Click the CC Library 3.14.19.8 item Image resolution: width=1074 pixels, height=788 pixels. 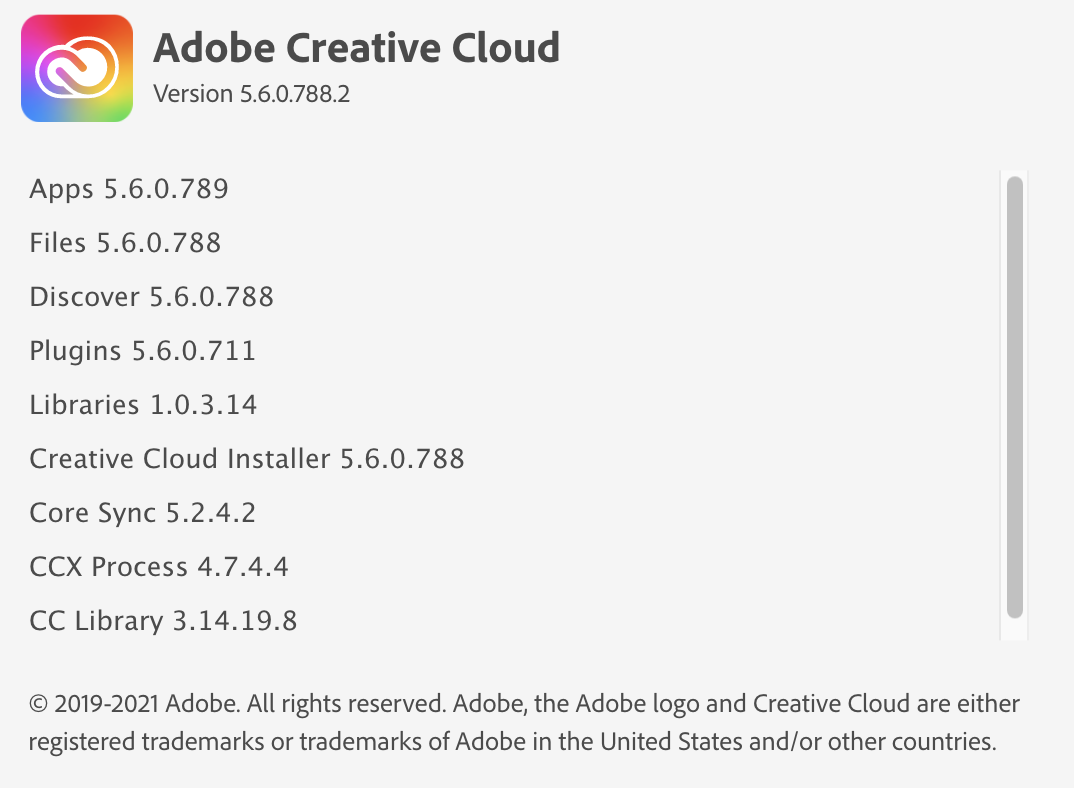pyautogui.click(x=163, y=620)
